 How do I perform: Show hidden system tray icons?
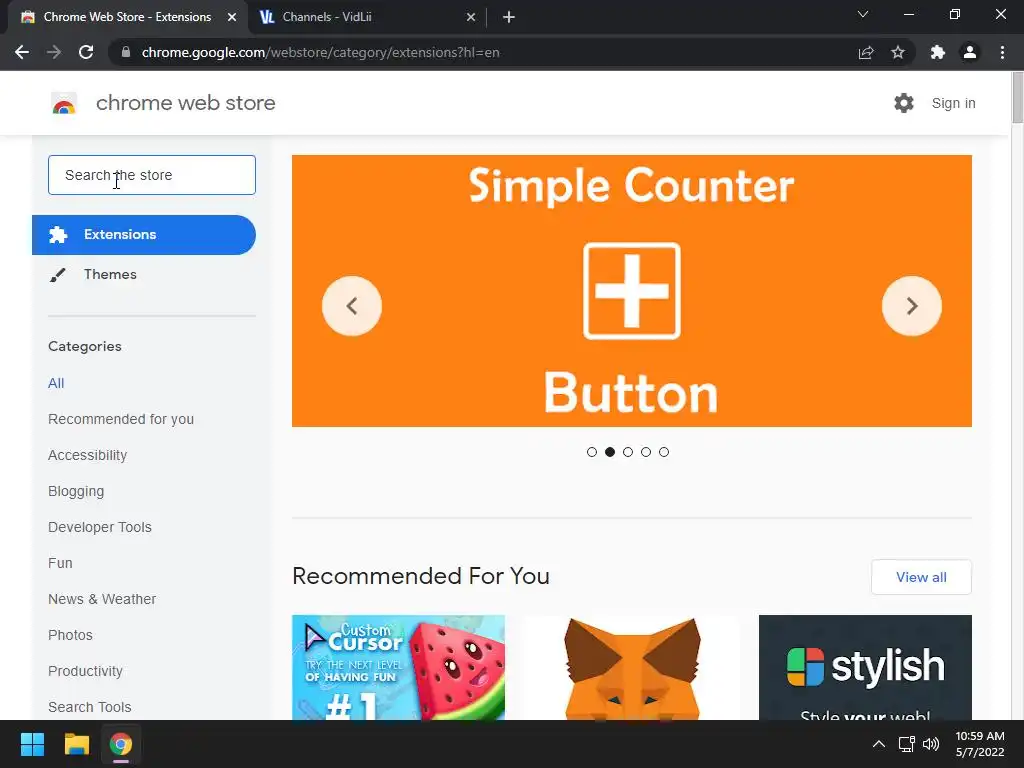coord(879,744)
